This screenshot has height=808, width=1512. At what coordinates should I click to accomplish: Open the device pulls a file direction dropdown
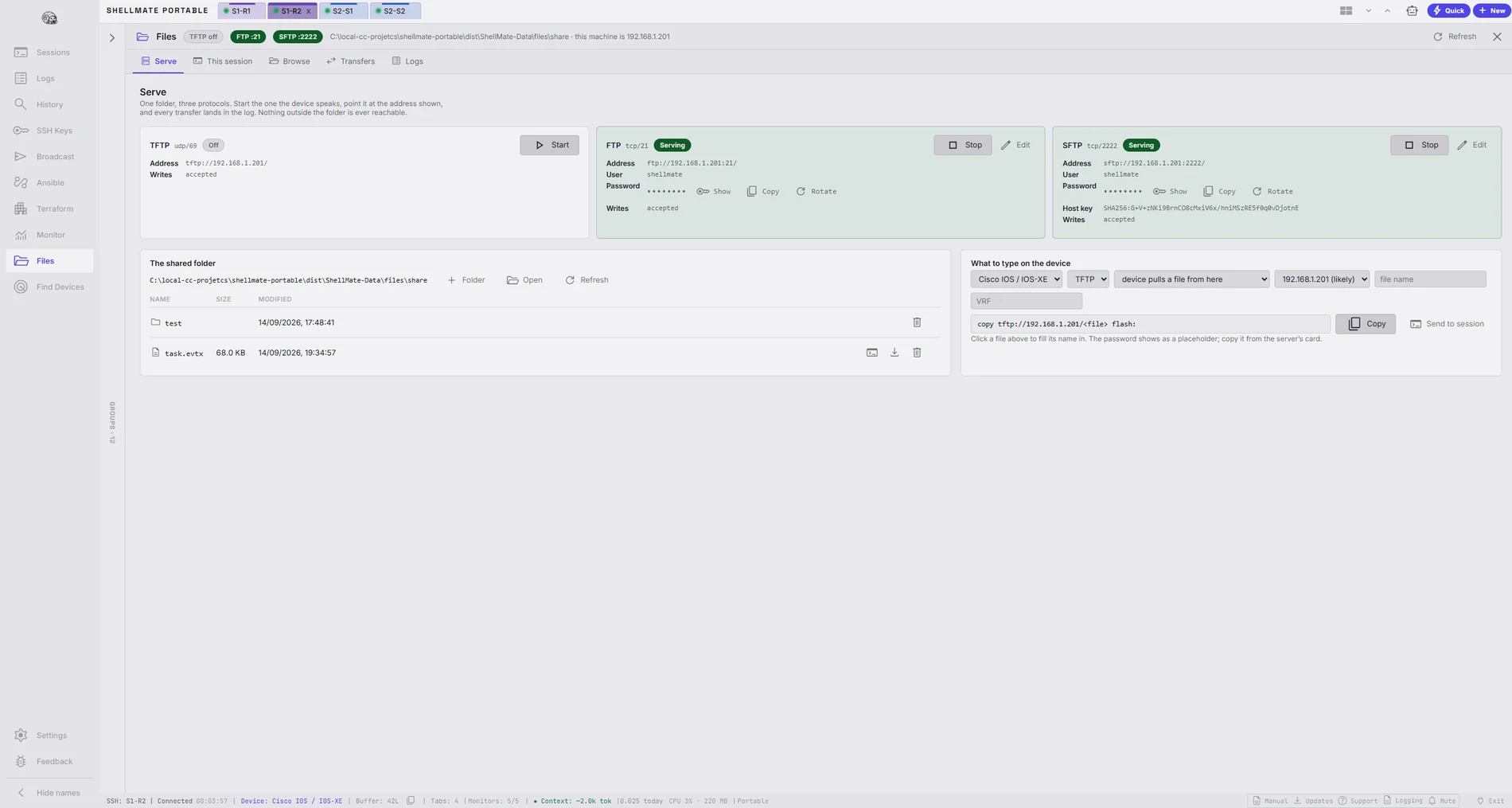click(1192, 279)
